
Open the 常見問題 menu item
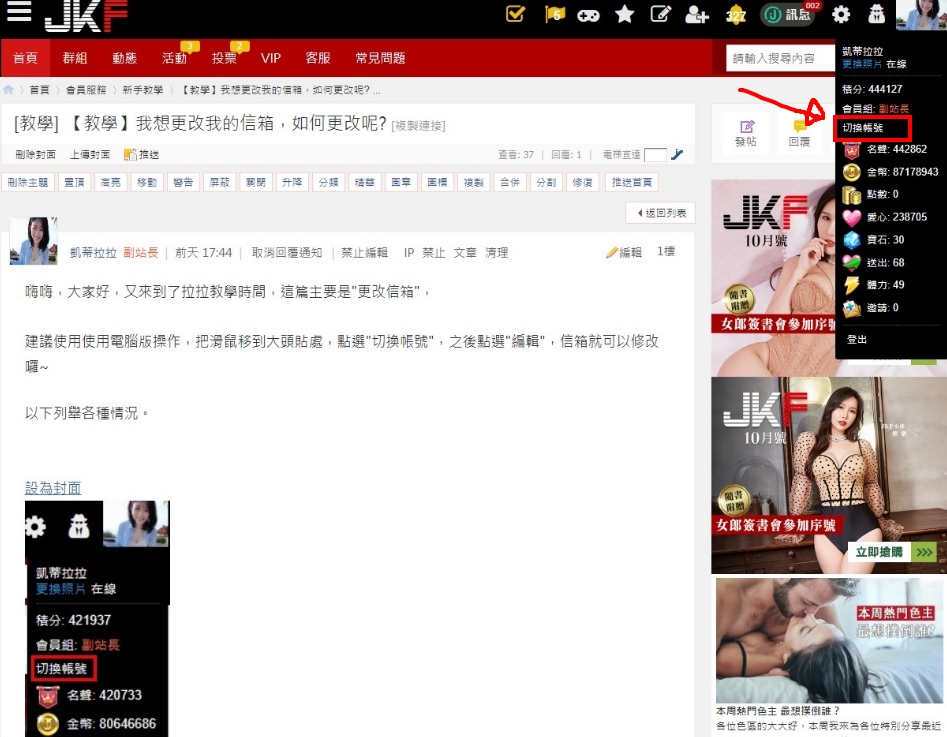[380, 58]
